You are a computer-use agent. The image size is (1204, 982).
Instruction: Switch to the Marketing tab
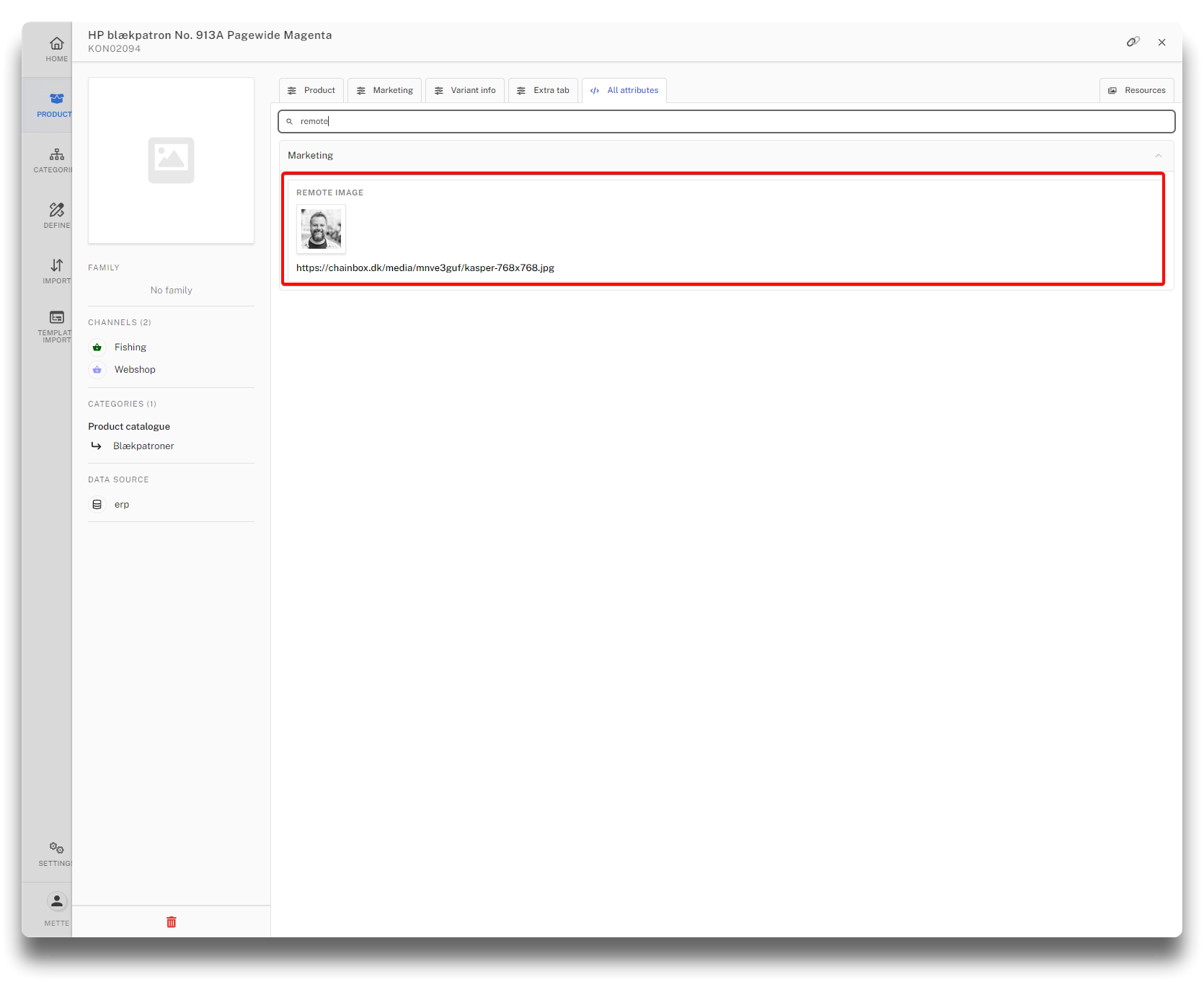pos(385,90)
